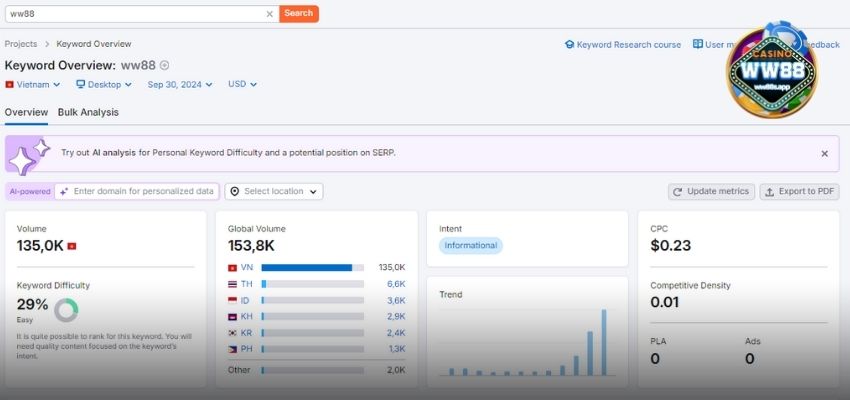
Task: Click the ID row volume bar
Action: tap(312, 300)
